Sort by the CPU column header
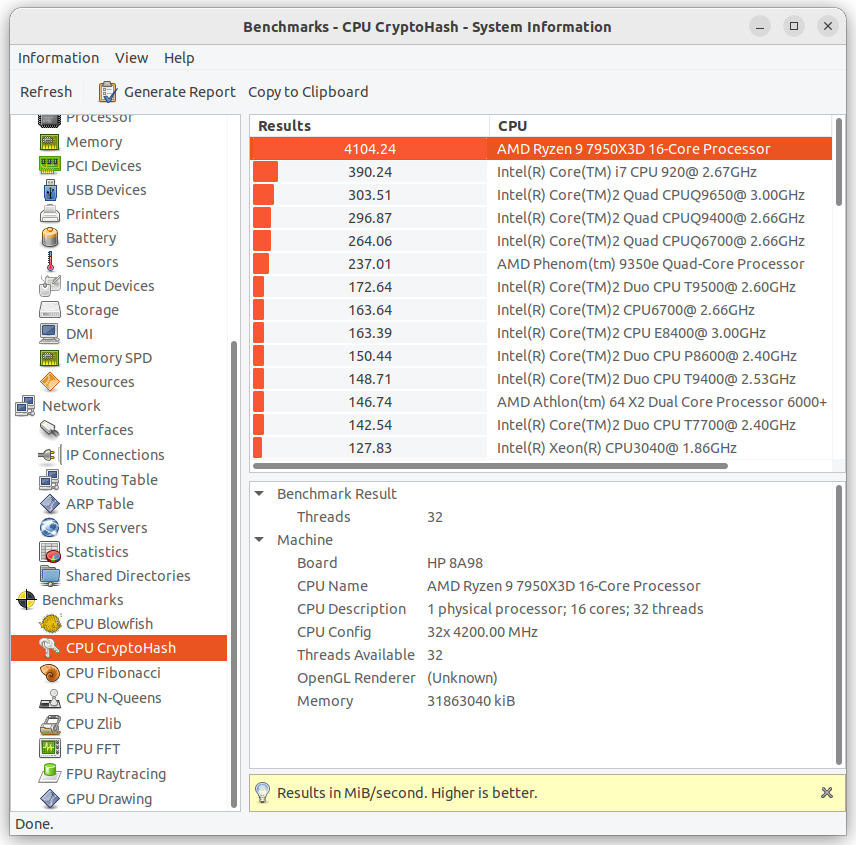This screenshot has height=845, width=856. pyautogui.click(x=660, y=126)
